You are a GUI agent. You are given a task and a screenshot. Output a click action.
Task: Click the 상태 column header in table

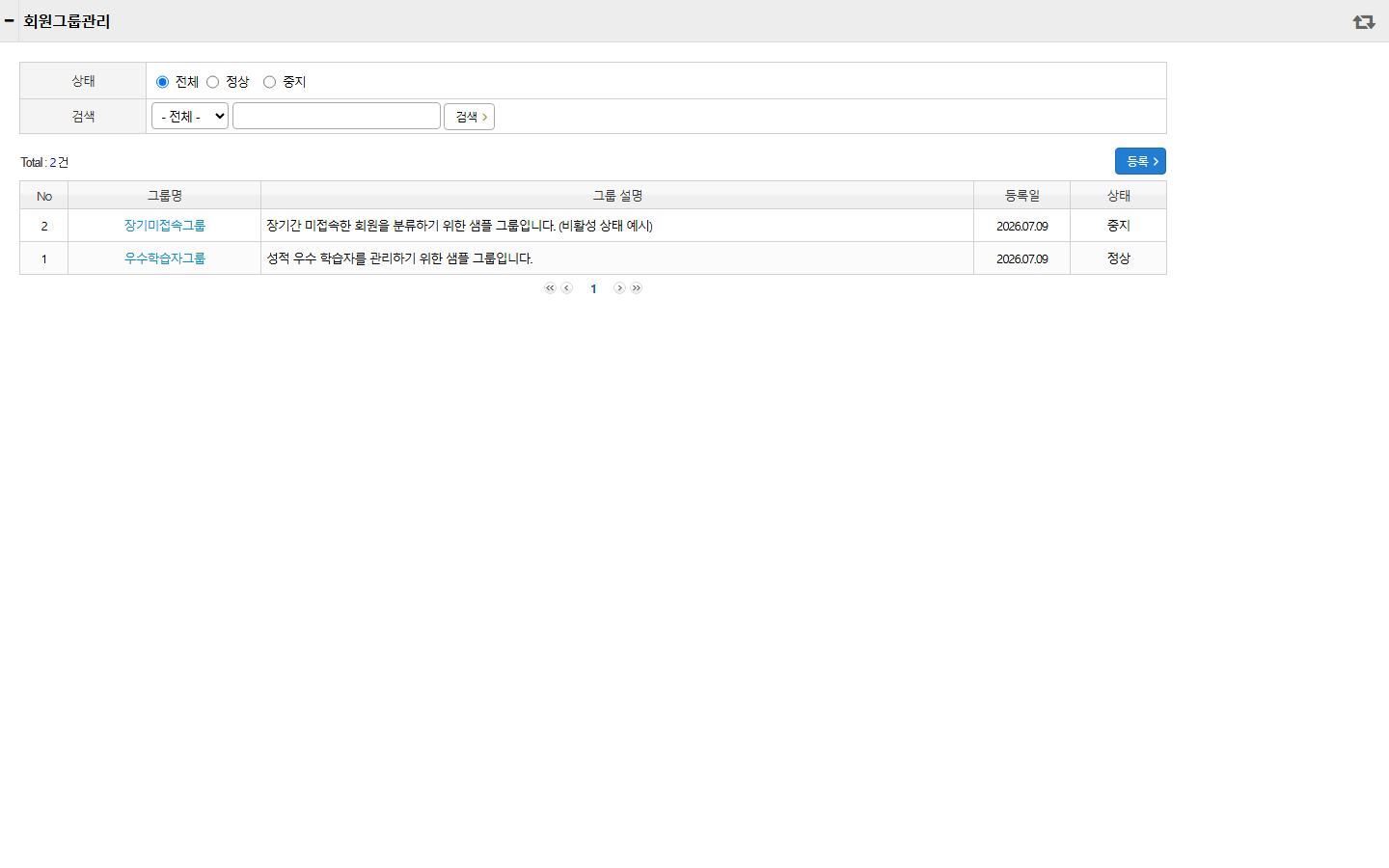[1119, 196]
